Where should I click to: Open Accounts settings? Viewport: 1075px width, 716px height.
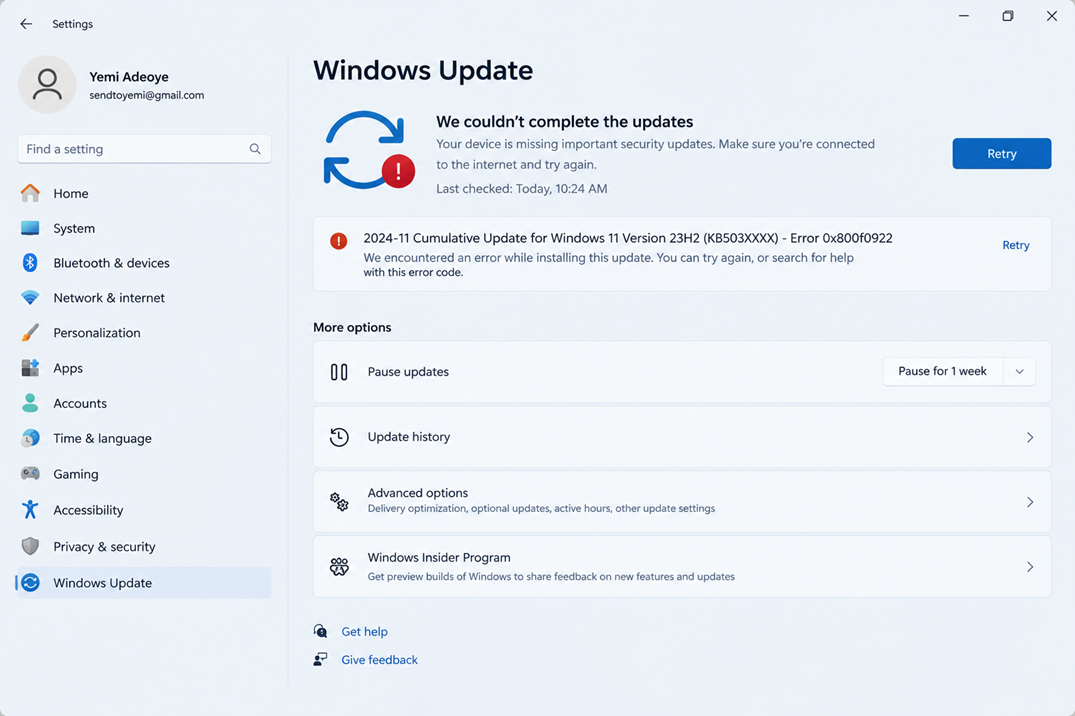tap(144, 403)
